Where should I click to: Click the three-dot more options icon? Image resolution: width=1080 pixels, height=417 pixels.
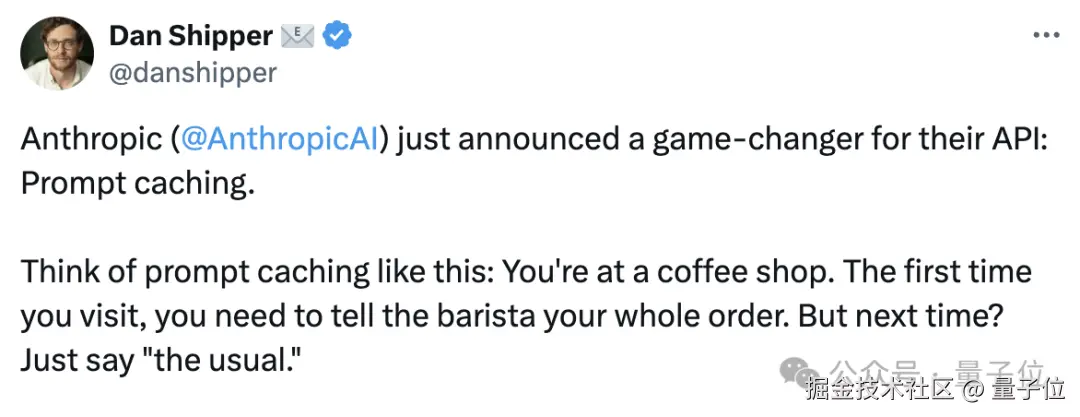pos(1045,35)
